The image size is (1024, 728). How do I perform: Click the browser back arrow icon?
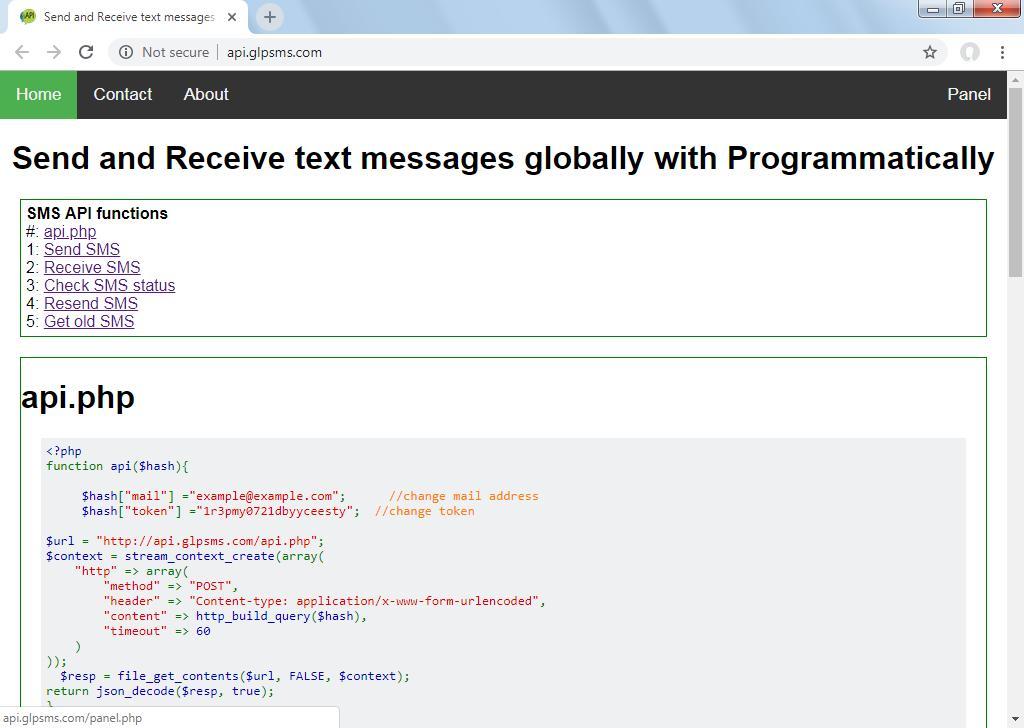22,52
